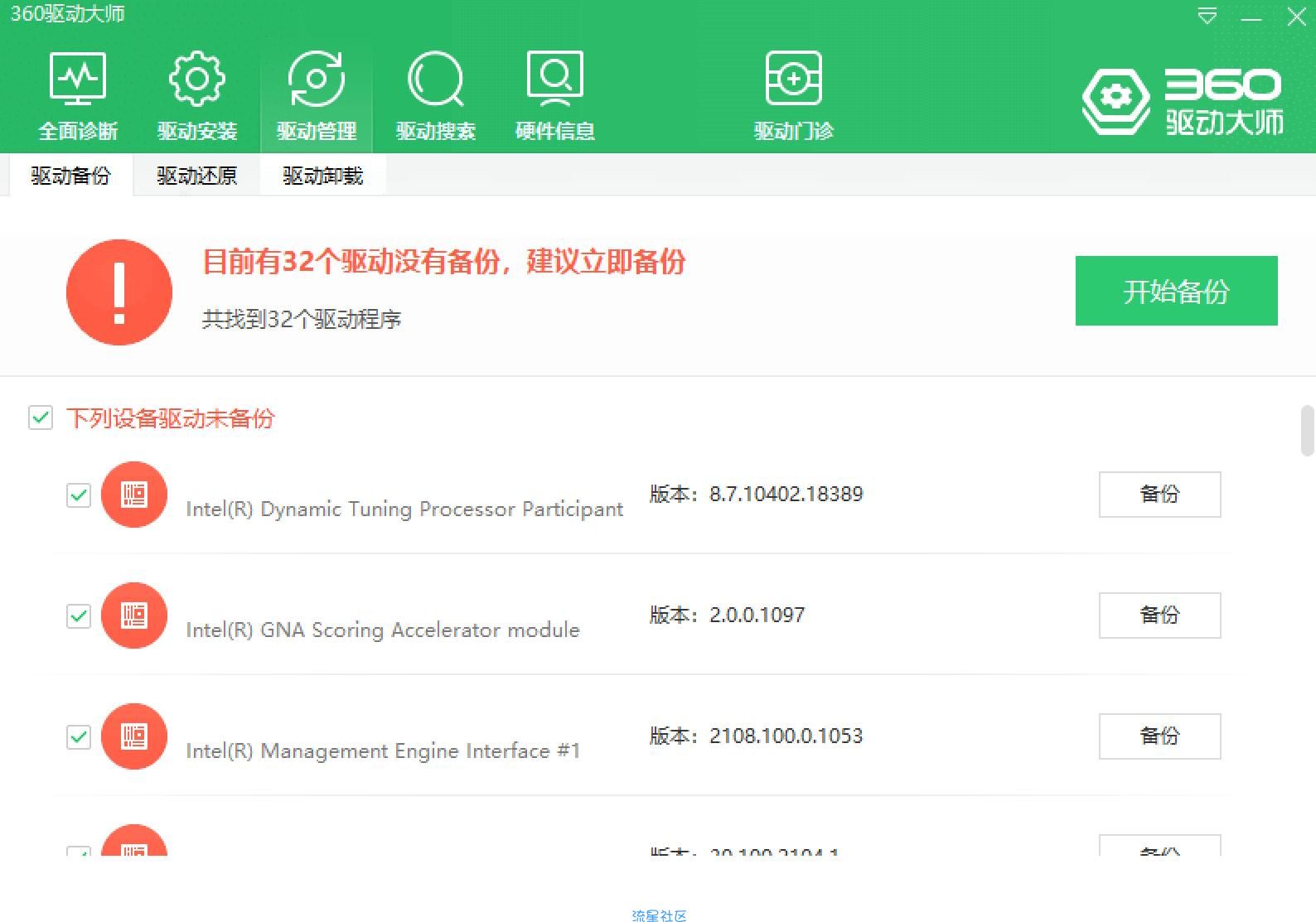Open the 驱动门诊 clinic icon

coord(793,79)
